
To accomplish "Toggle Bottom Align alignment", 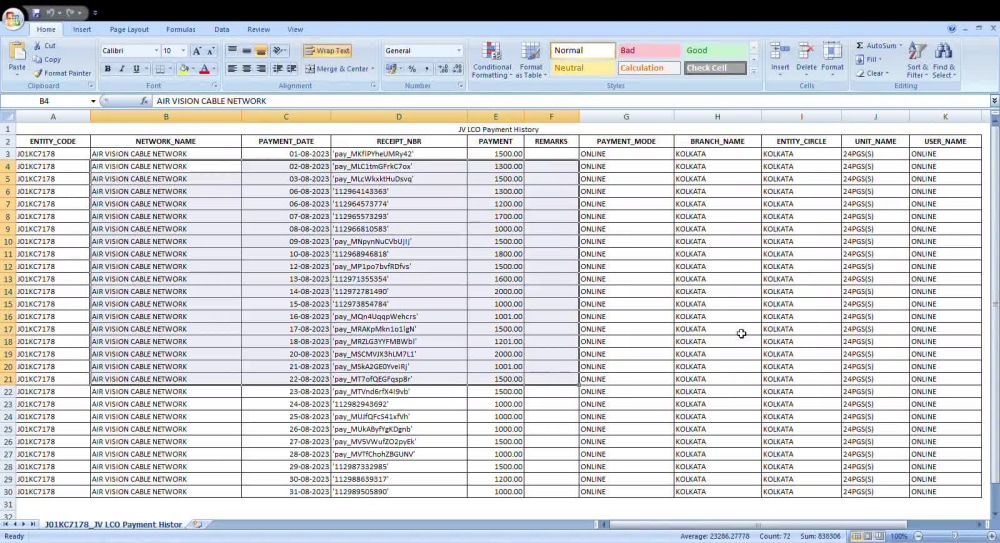I will pos(261,50).
